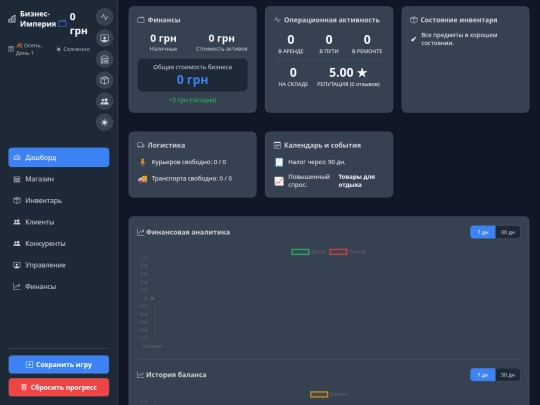The width and height of the screenshot is (540, 405).
Task: Click the Сохранить игру button
Action: [x=59, y=364]
